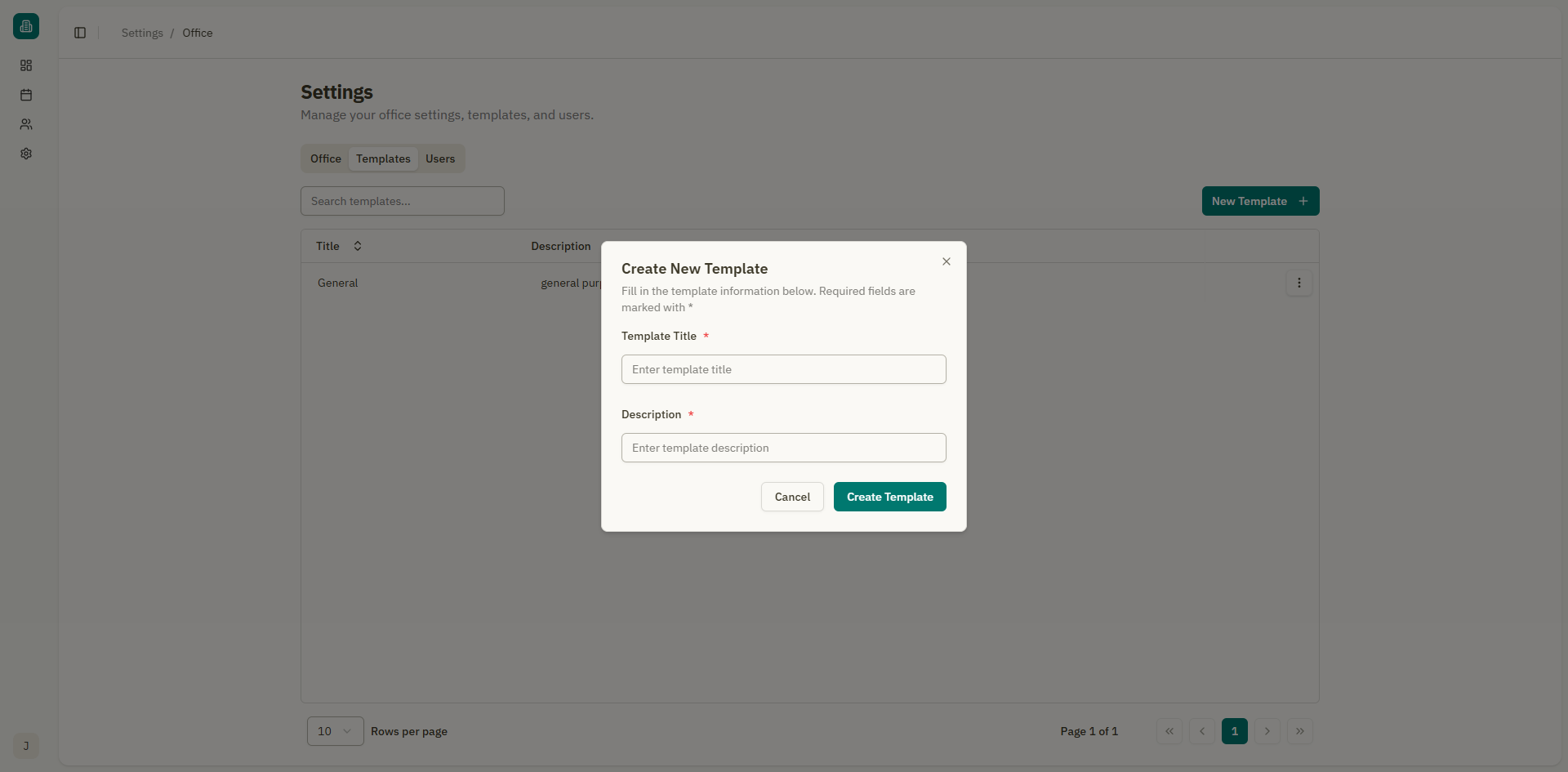Screen dimensions: 1568x772
Task: Open the calendar from the sidebar
Action: (25, 95)
